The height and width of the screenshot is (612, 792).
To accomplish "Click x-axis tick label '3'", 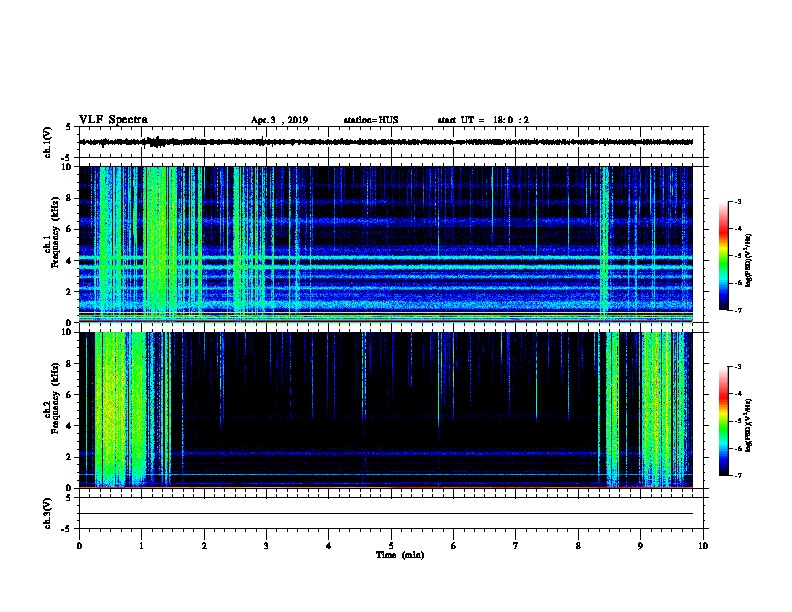I will pos(266,546).
